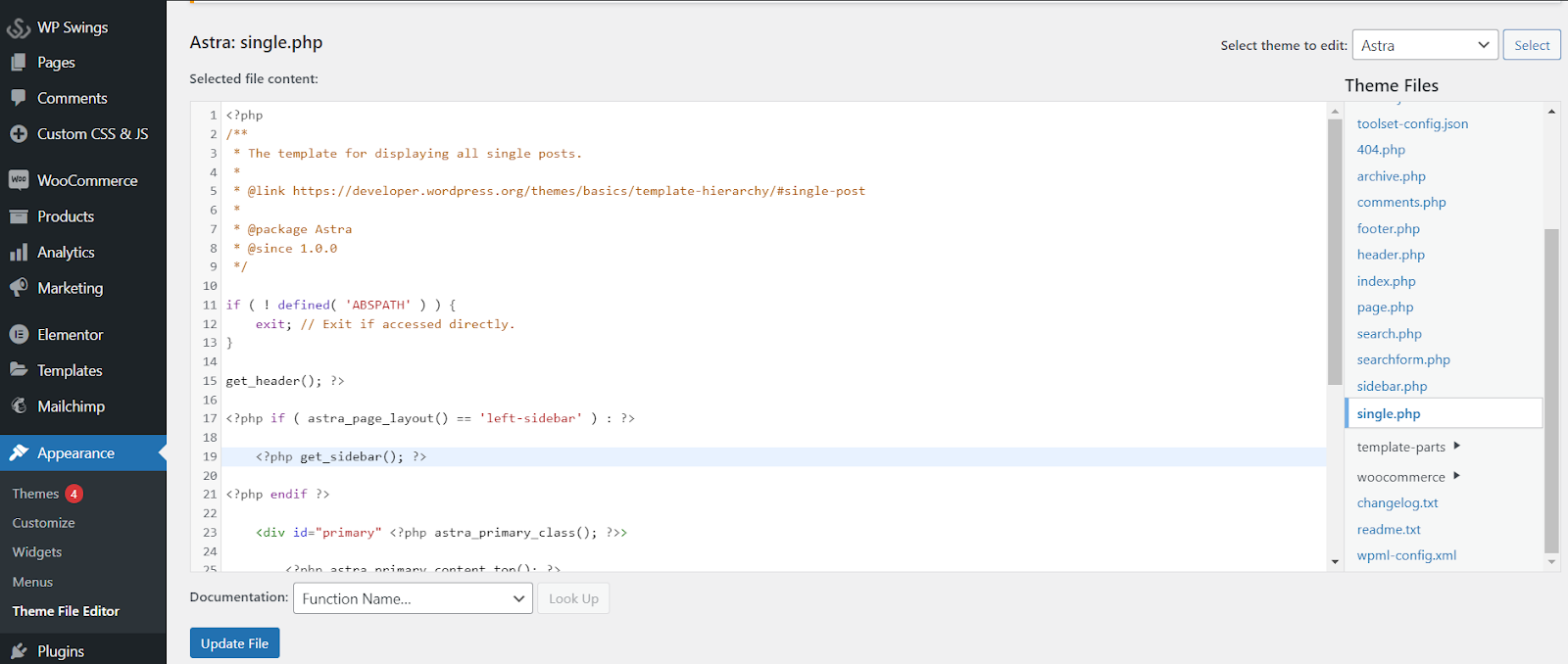Click the Select theme button
The image size is (1568, 664).
click(x=1532, y=45)
